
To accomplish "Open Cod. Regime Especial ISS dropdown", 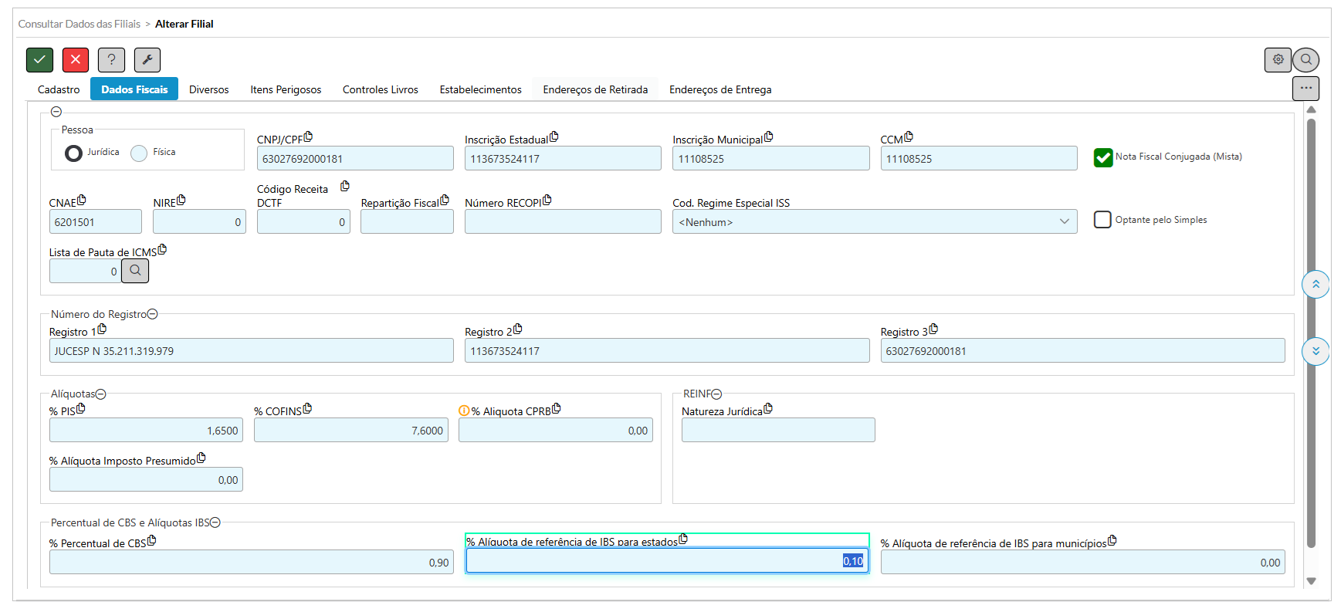I will (875, 222).
